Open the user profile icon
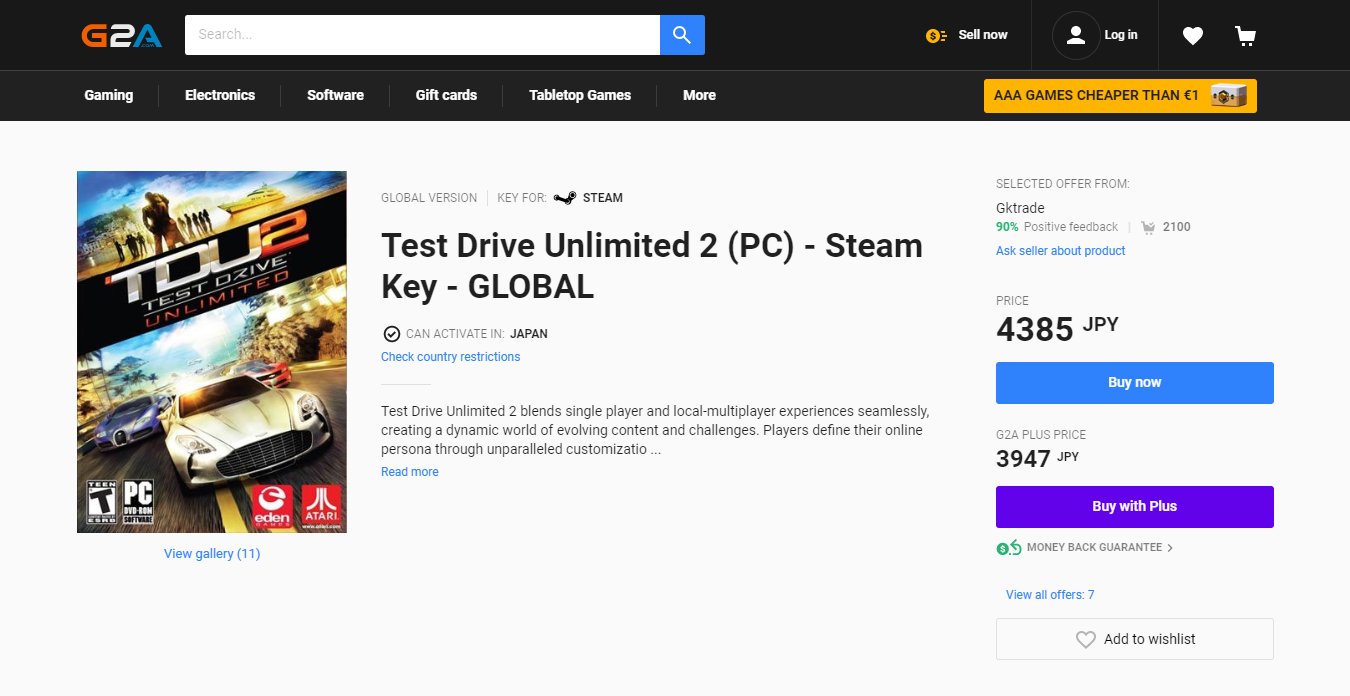Viewport: 1350px width, 696px height. tap(1076, 35)
